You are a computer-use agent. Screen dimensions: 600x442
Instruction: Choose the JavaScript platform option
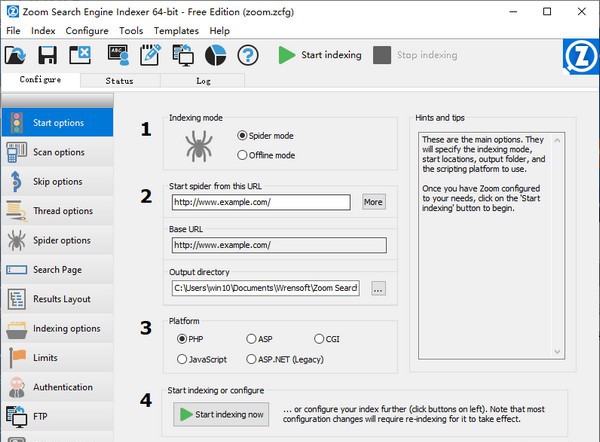pyautogui.click(x=182, y=358)
